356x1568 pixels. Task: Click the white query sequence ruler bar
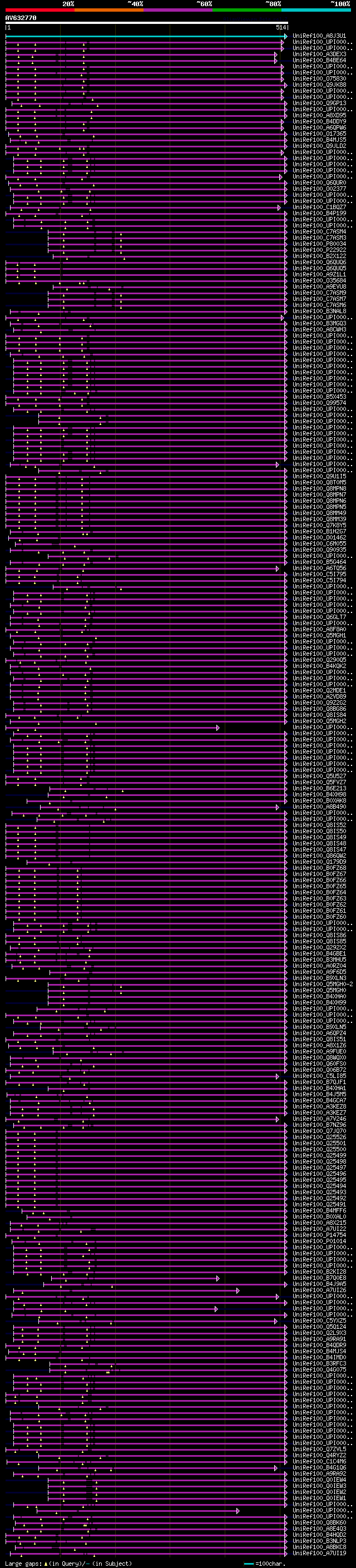[147, 23]
